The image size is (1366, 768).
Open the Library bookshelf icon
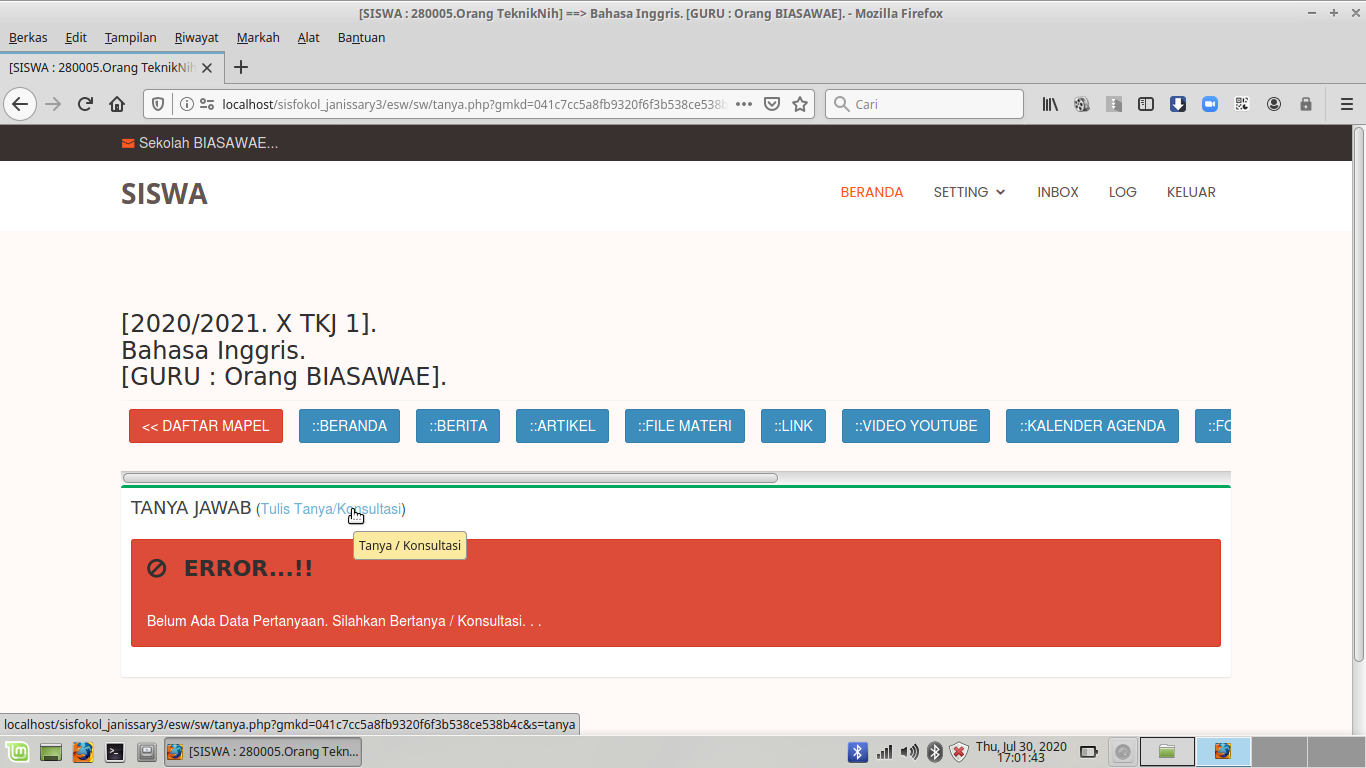tap(1050, 104)
